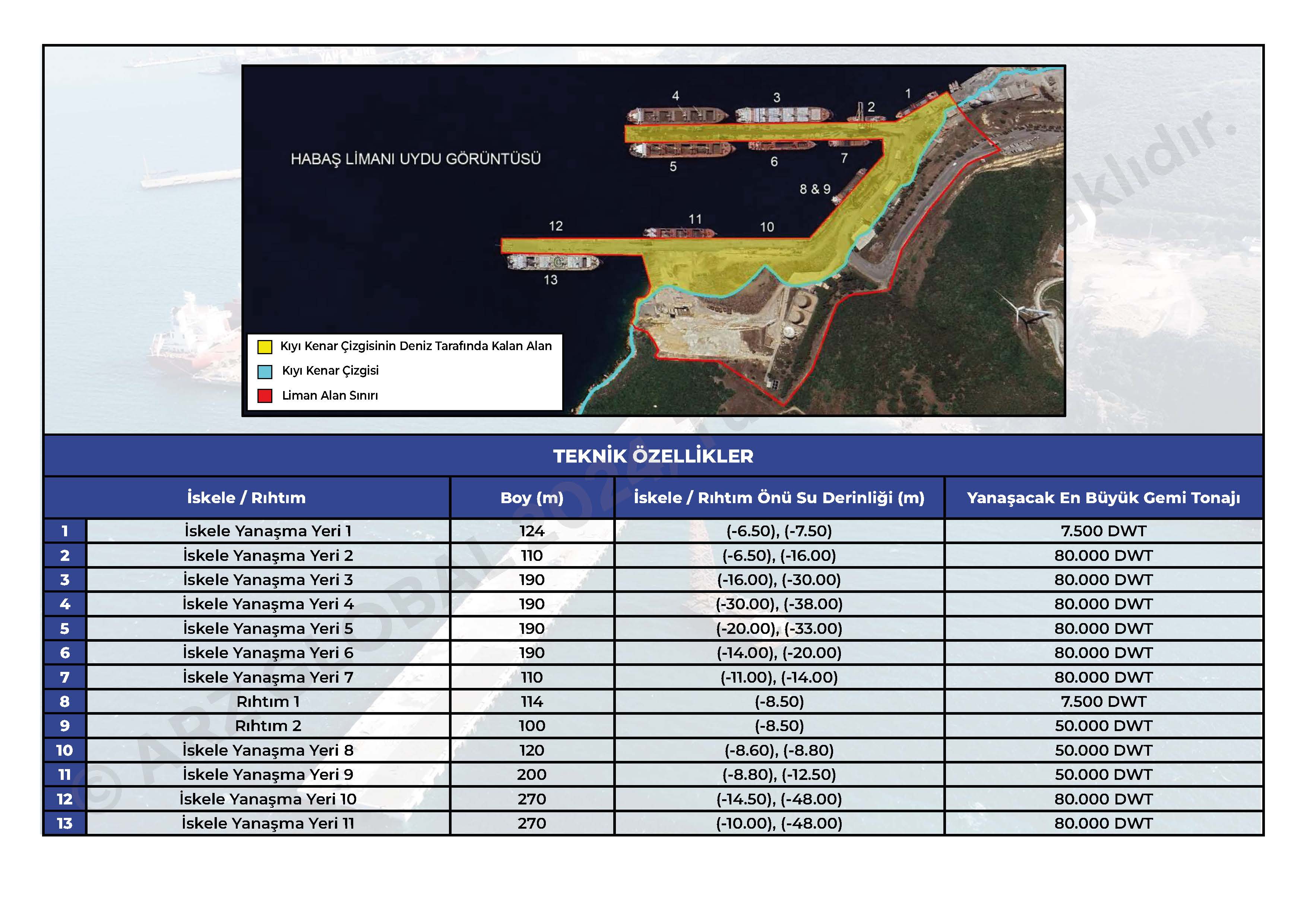Select the 'İskele Yanaşma Yeri 6' cell
Viewport: 1307px width, 924px height.
click(x=268, y=652)
